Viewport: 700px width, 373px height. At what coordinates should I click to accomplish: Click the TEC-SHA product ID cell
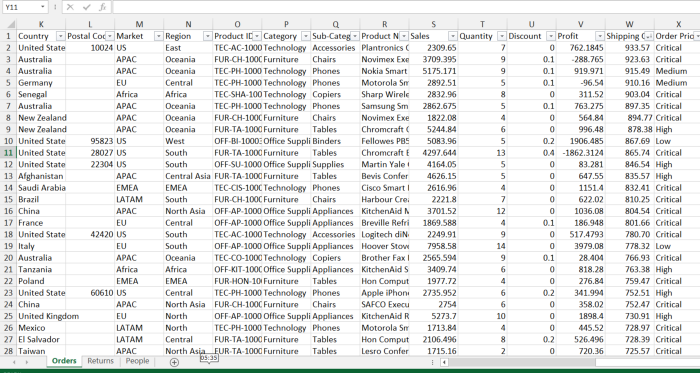tap(238, 94)
